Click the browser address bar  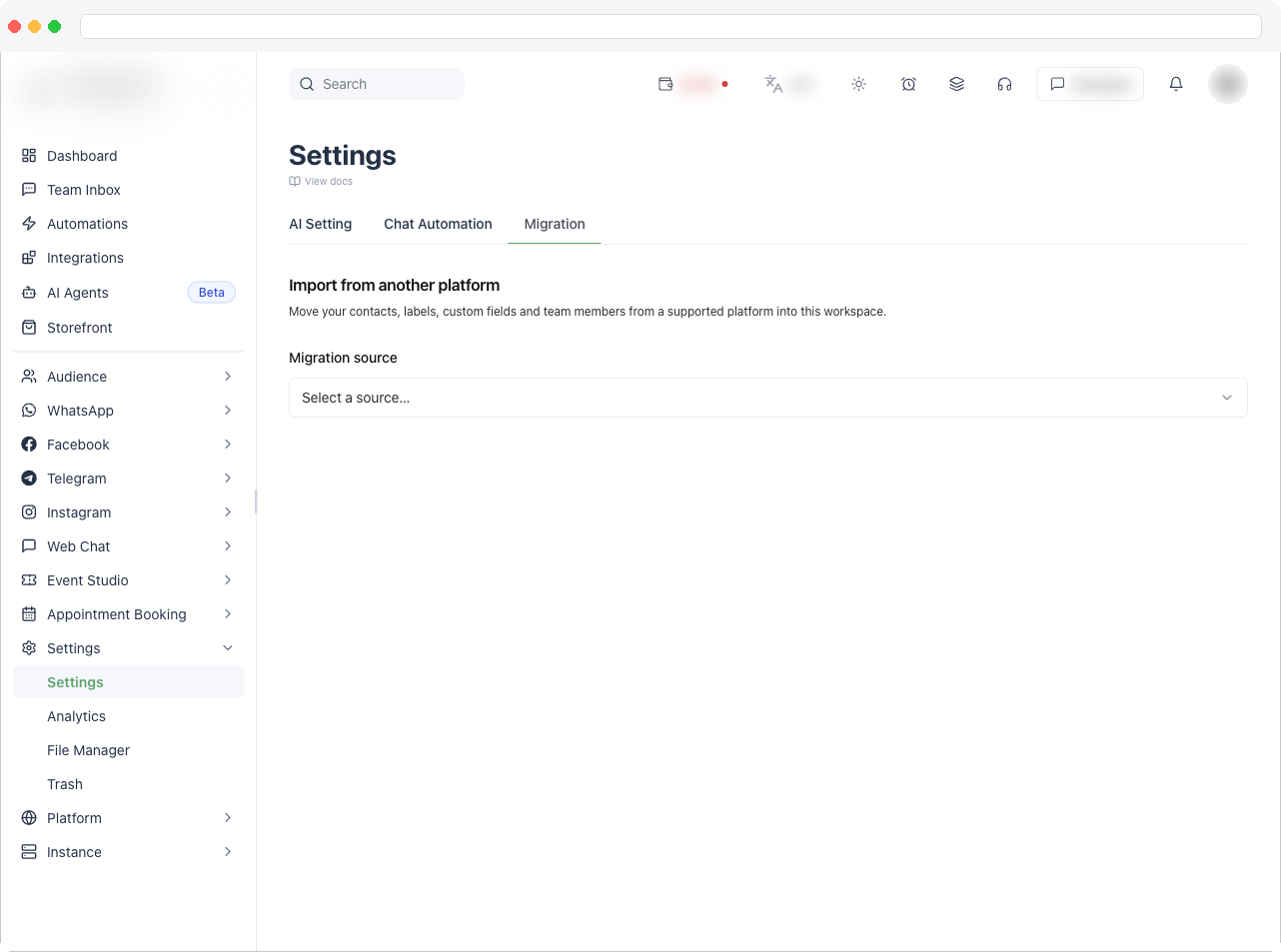[670, 26]
